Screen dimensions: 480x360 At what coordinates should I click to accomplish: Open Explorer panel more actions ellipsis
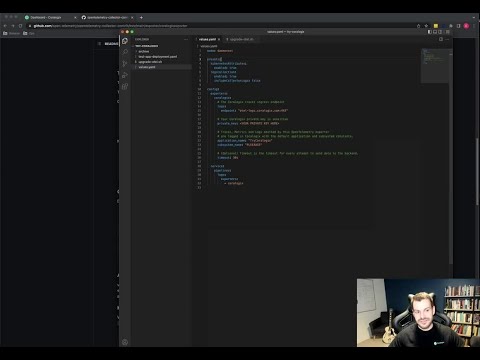[x=186, y=39]
